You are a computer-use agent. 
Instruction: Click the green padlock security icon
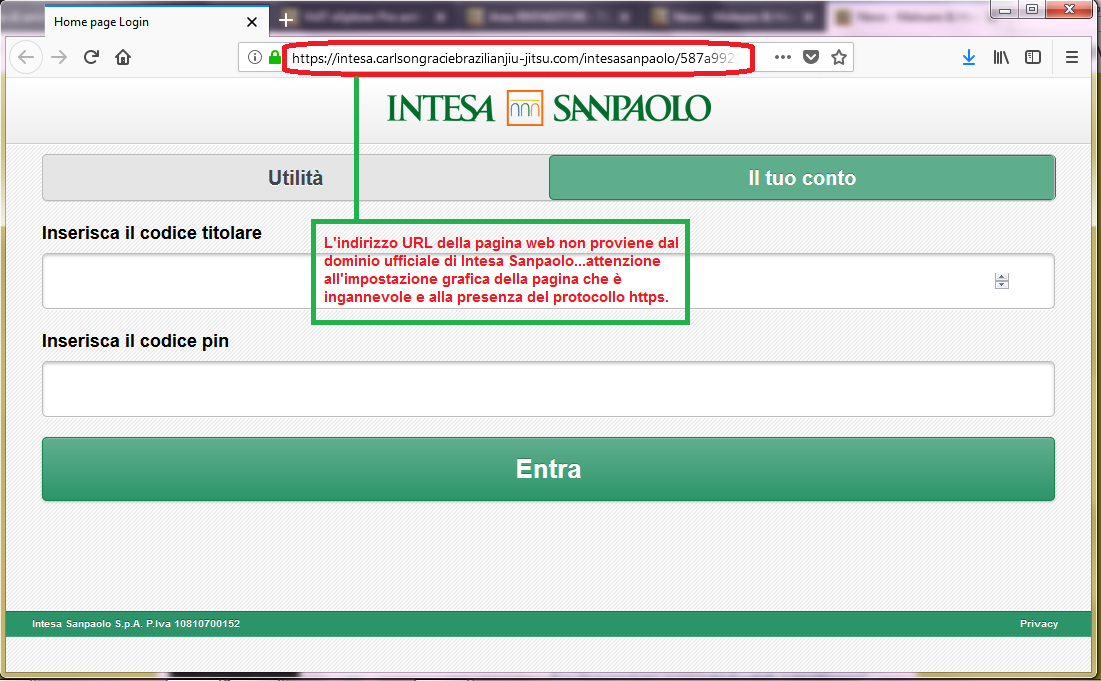pos(275,57)
